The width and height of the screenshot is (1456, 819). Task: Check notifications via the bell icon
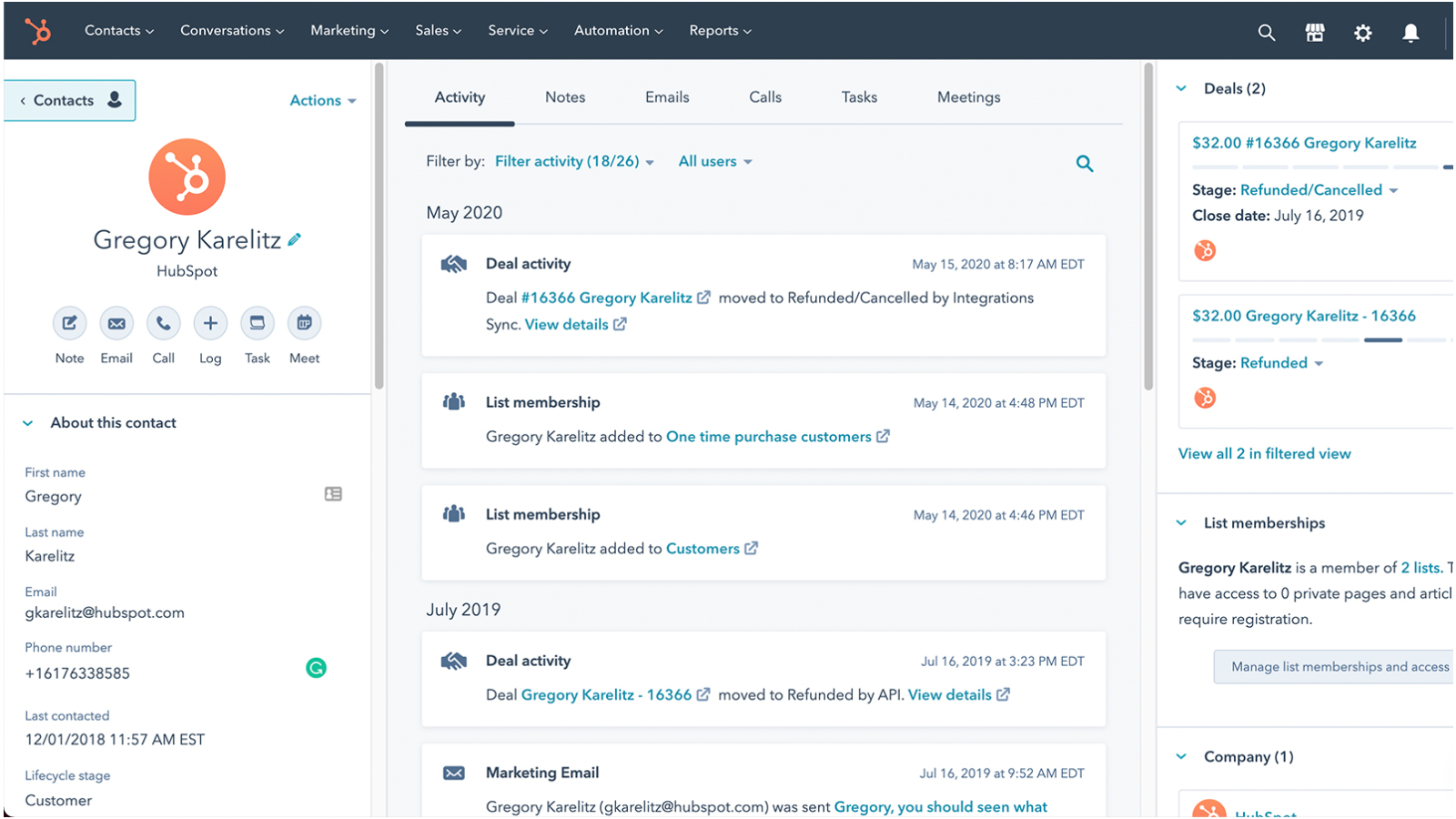tap(1410, 32)
